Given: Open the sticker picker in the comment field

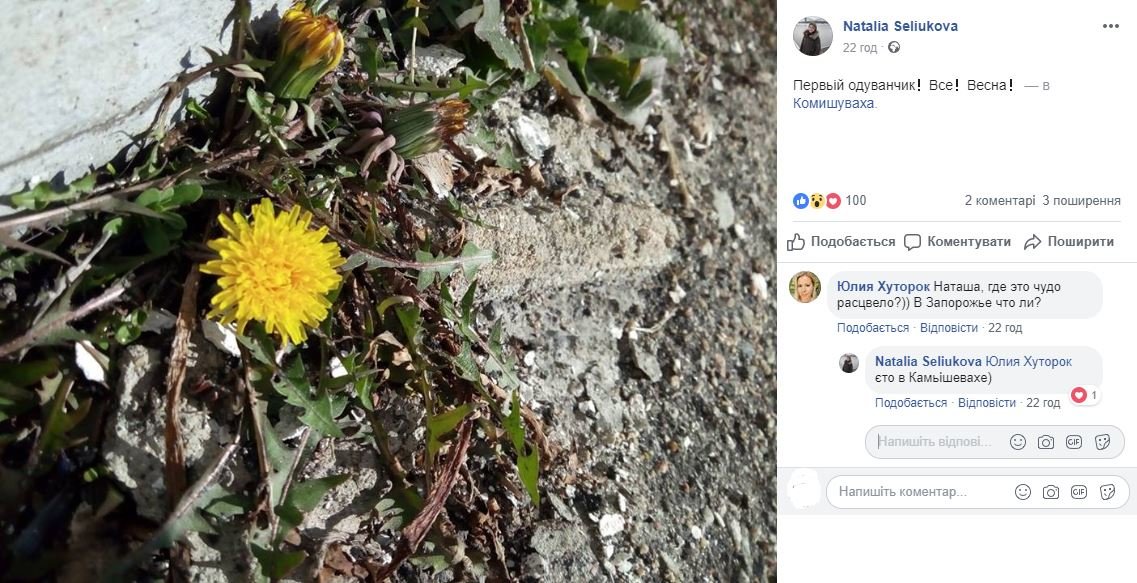Looking at the screenshot, I should pyautogui.click(x=1108, y=492).
